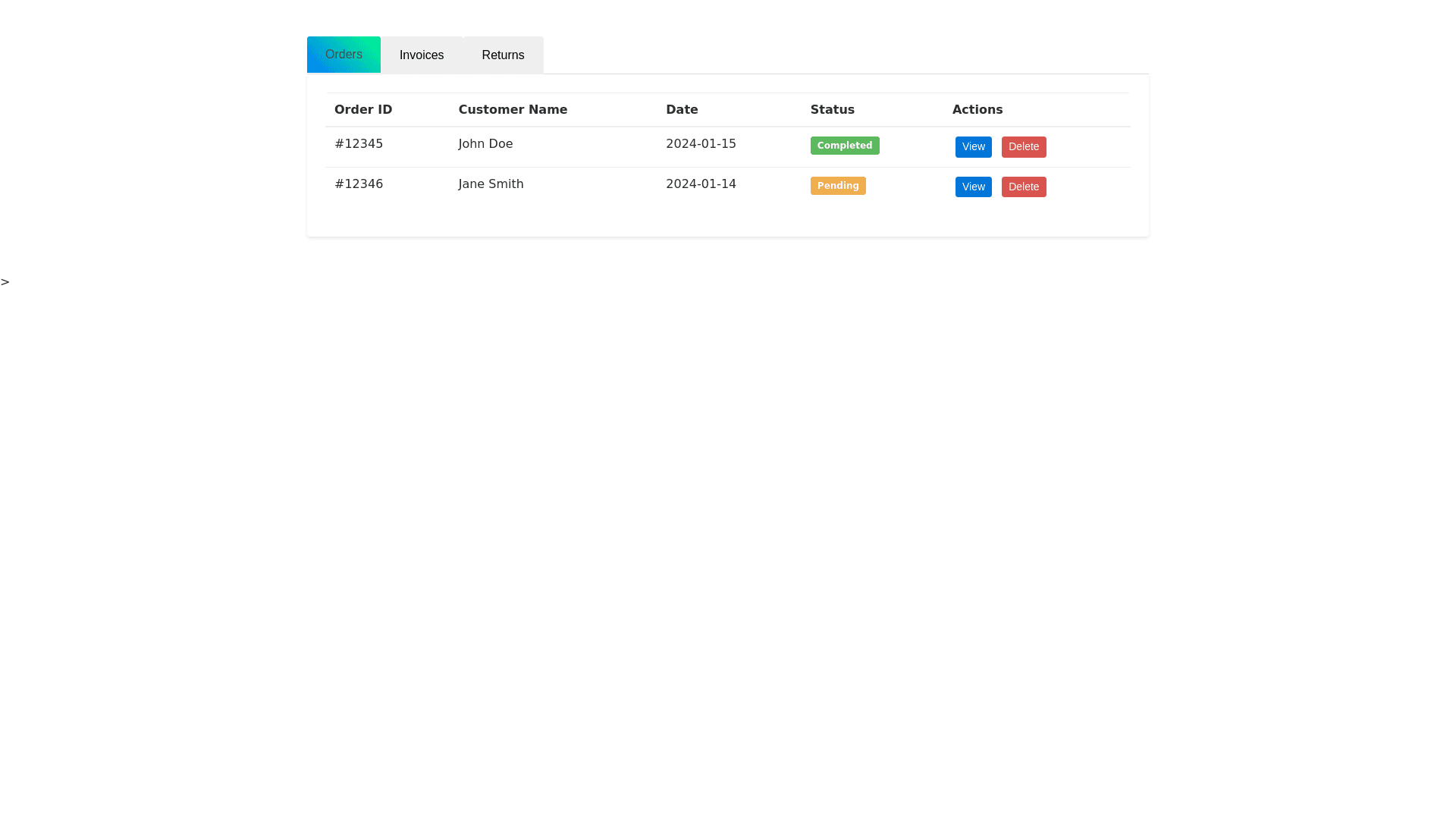Open the Invoices tab
The width and height of the screenshot is (1456, 819).
click(x=422, y=55)
